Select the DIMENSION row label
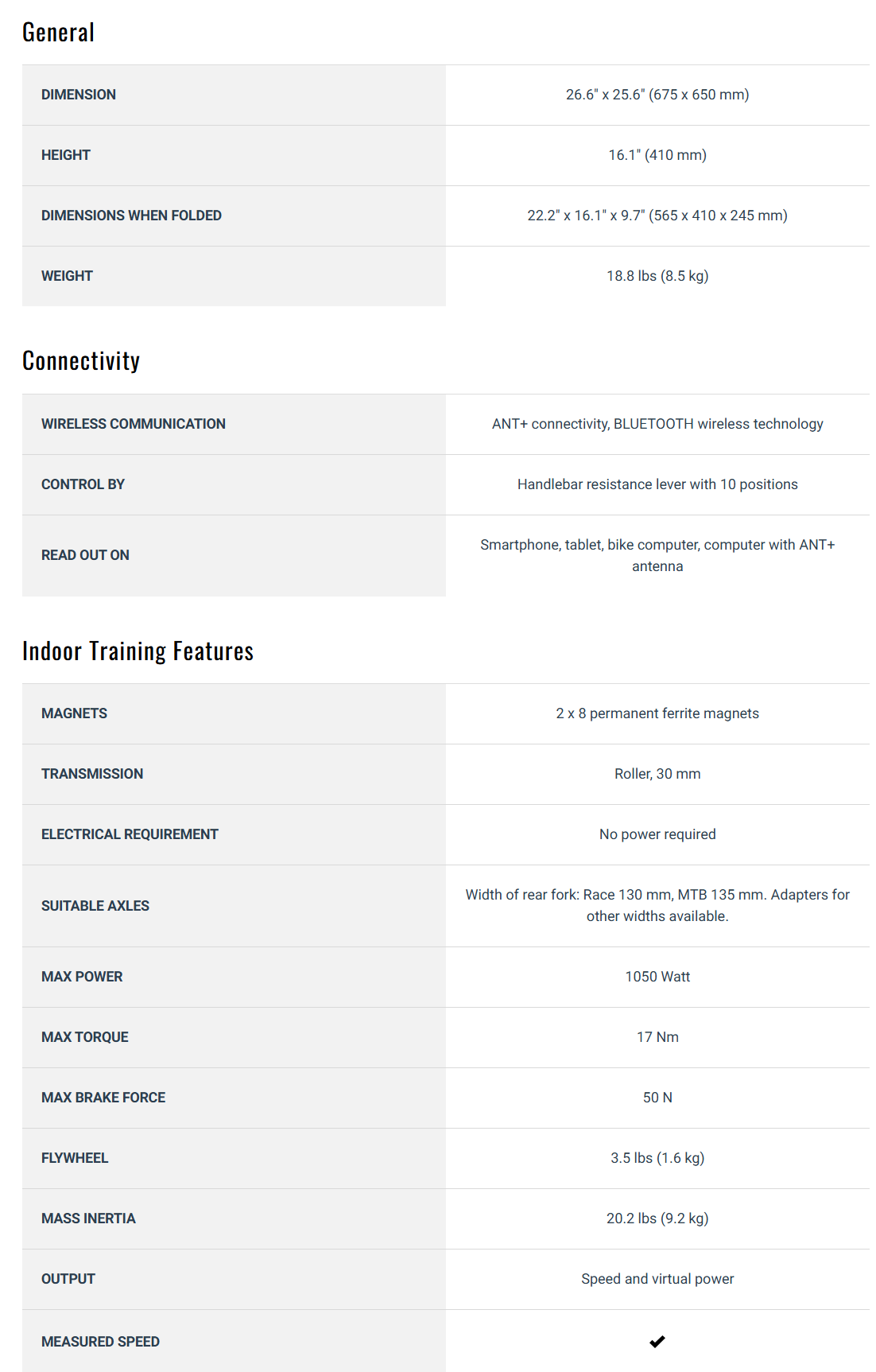The width and height of the screenshot is (876, 1372). 79,95
